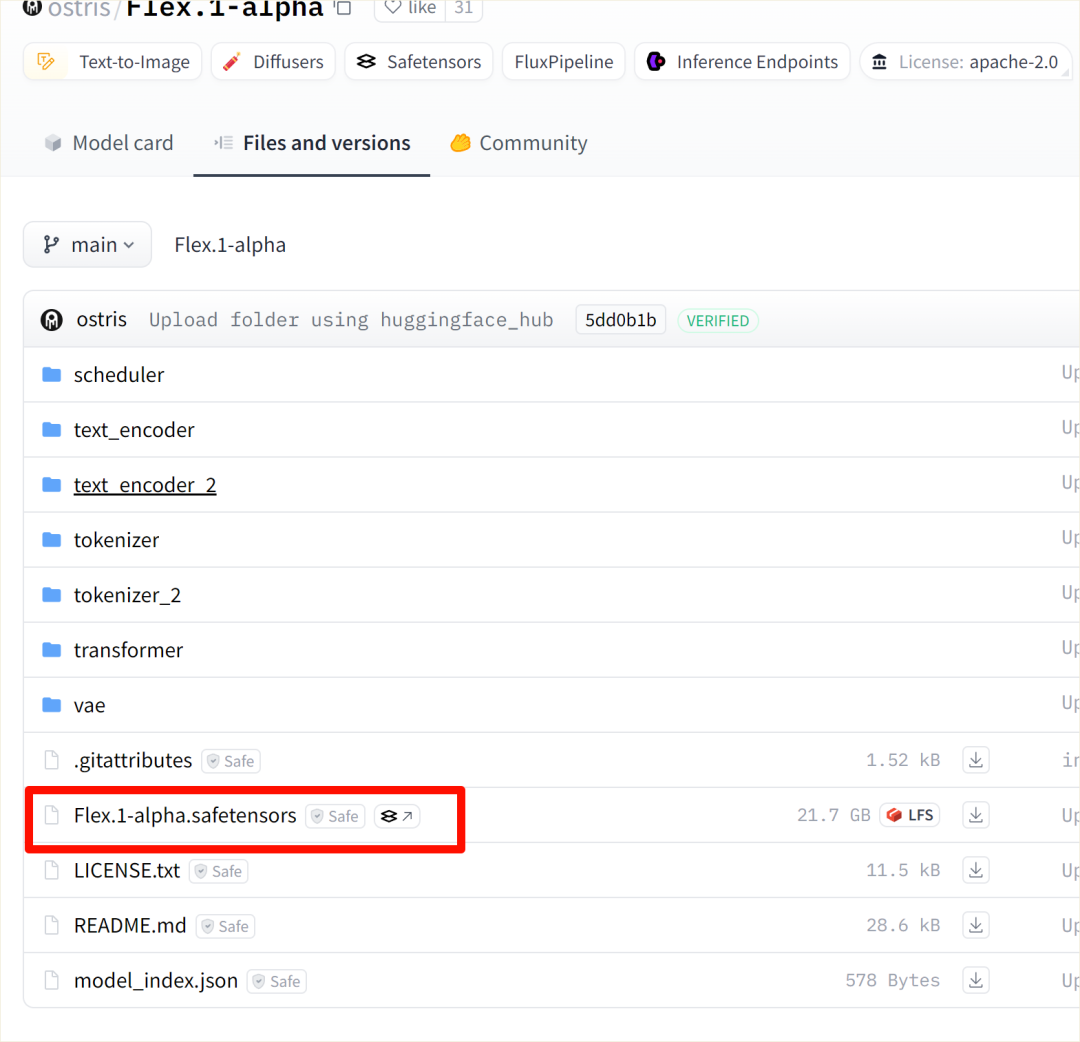Click the LFS badge on Flex.1-alpha.safetensors
This screenshot has width=1080, height=1042.
pos(909,815)
